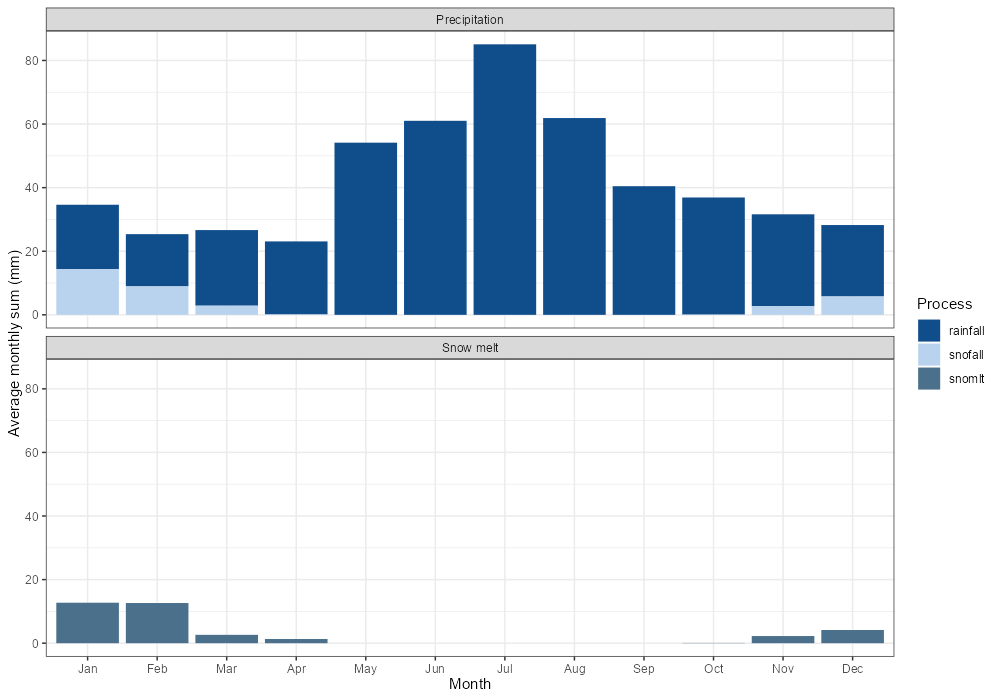
Task: Click the "Process" legend title
Action: [944, 304]
